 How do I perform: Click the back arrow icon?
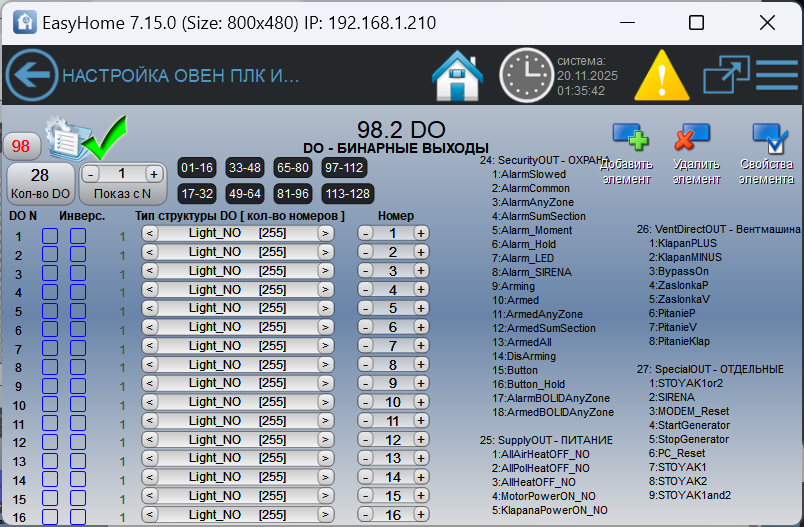point(32,76)
